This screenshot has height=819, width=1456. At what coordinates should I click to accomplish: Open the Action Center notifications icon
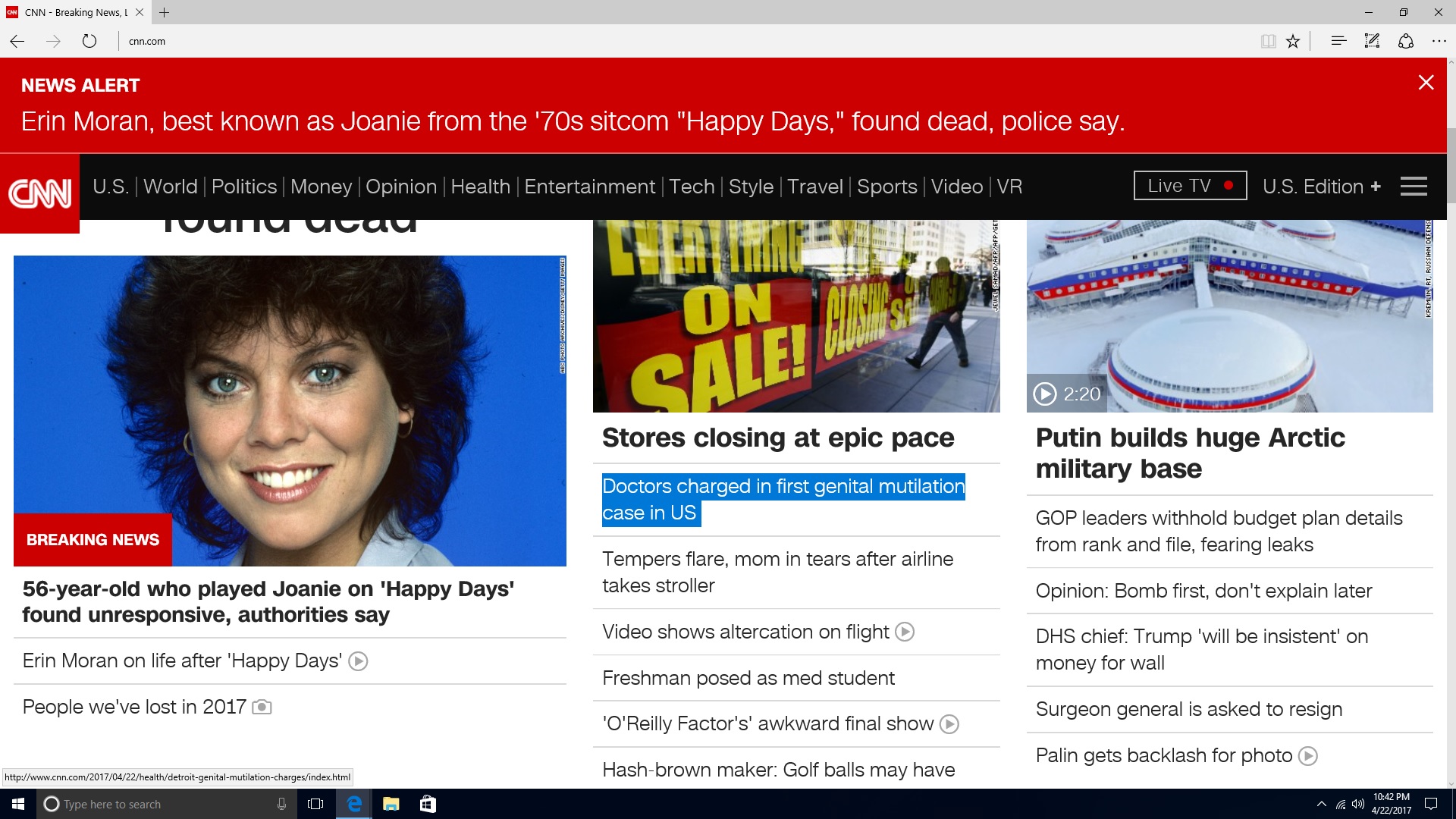[x=1431, y=804]
